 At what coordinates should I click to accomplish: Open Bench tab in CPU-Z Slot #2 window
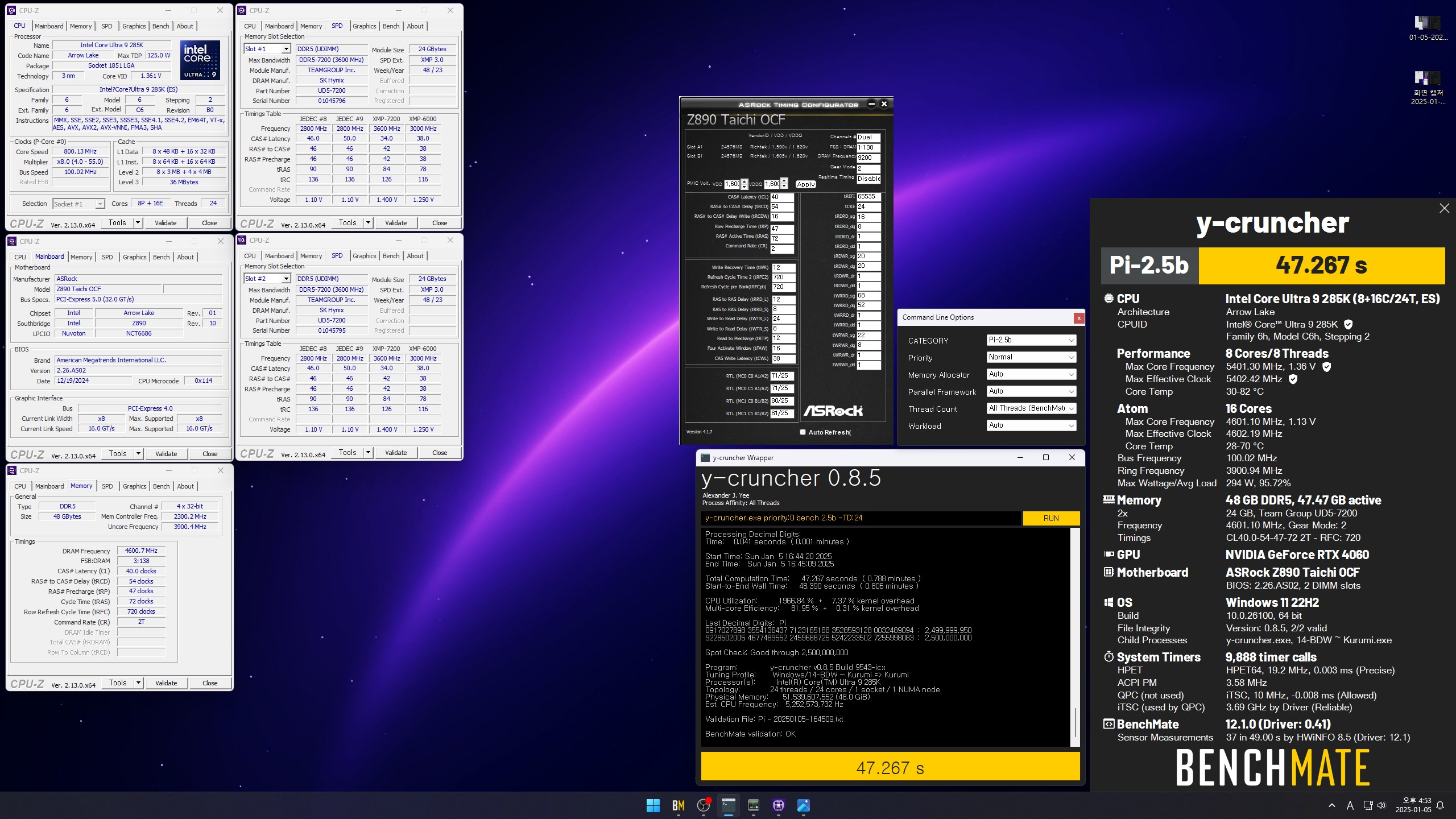point(391,256)
